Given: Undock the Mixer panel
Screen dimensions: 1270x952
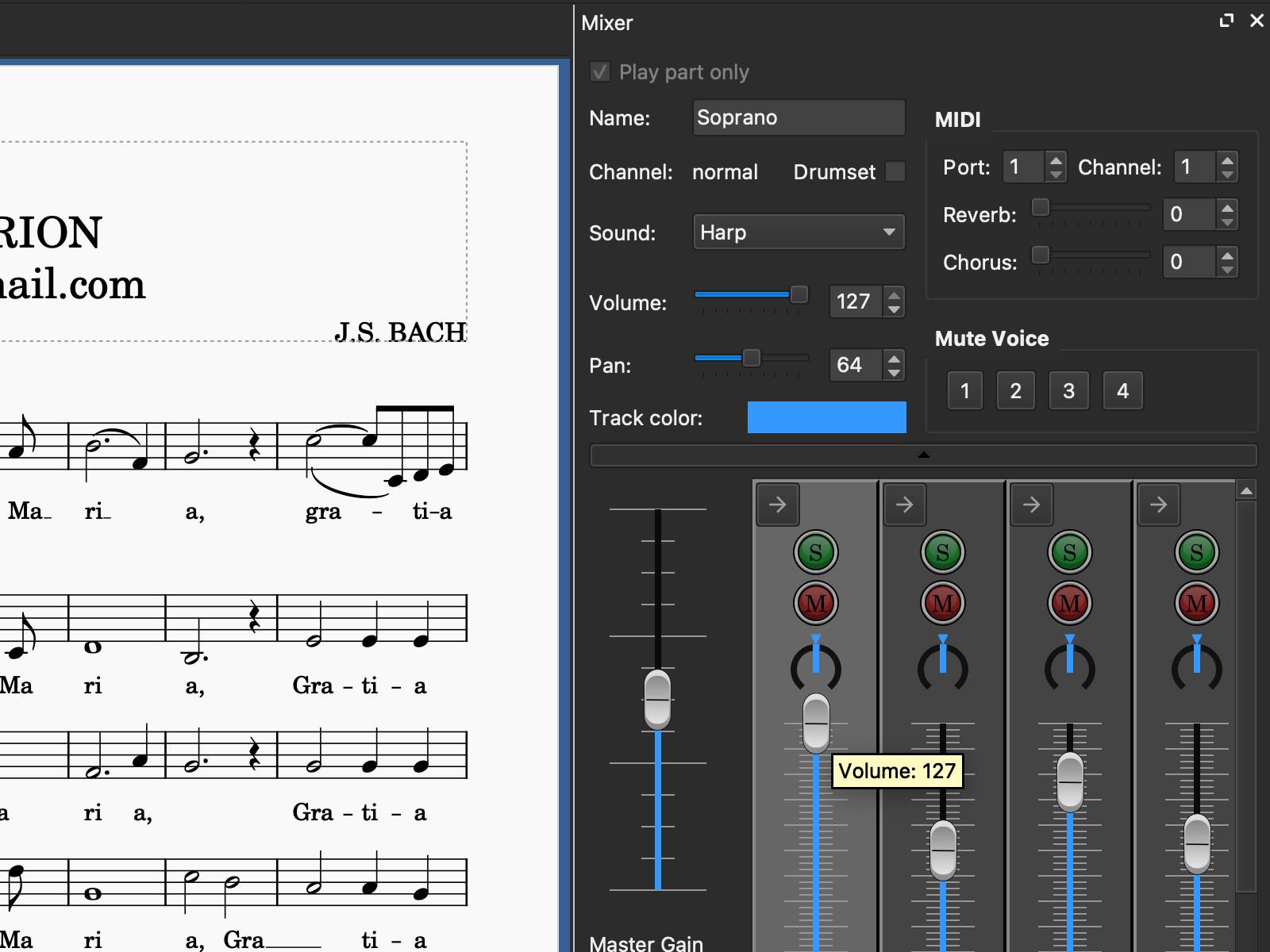Looking at the screenshot, I should tap(1226, 21).
